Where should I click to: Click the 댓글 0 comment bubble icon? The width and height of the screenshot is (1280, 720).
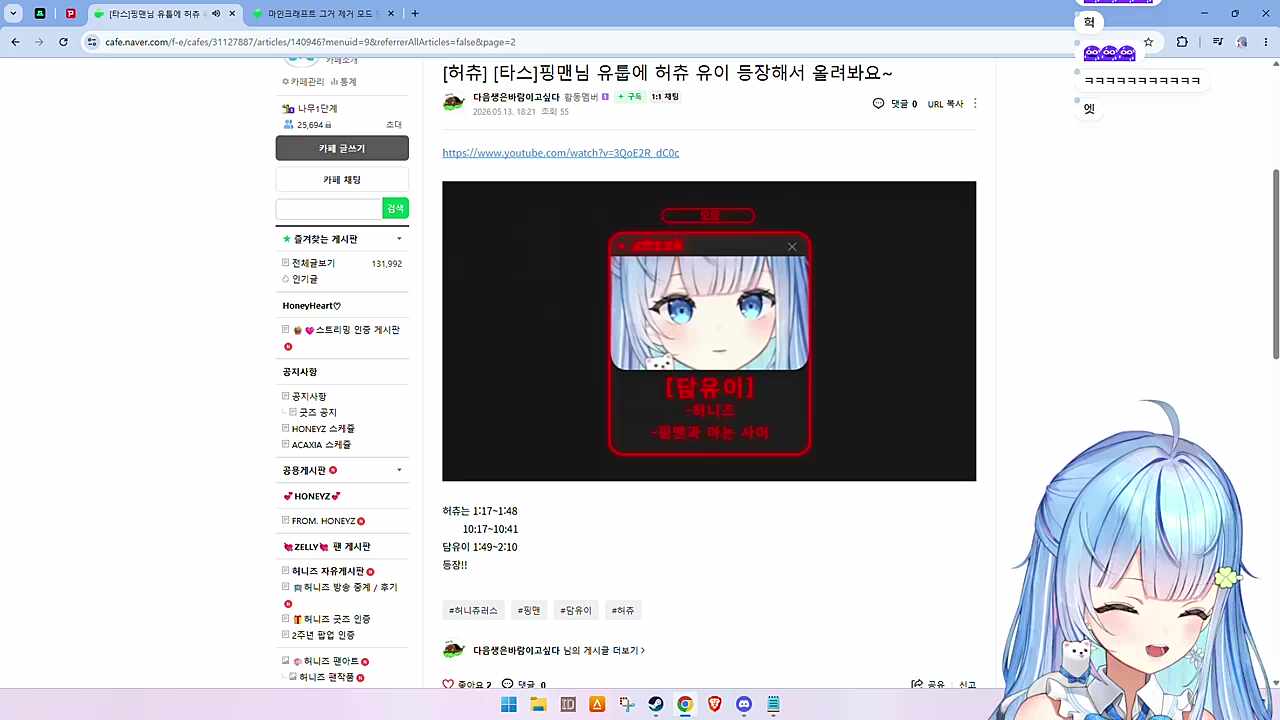point(878,104)
